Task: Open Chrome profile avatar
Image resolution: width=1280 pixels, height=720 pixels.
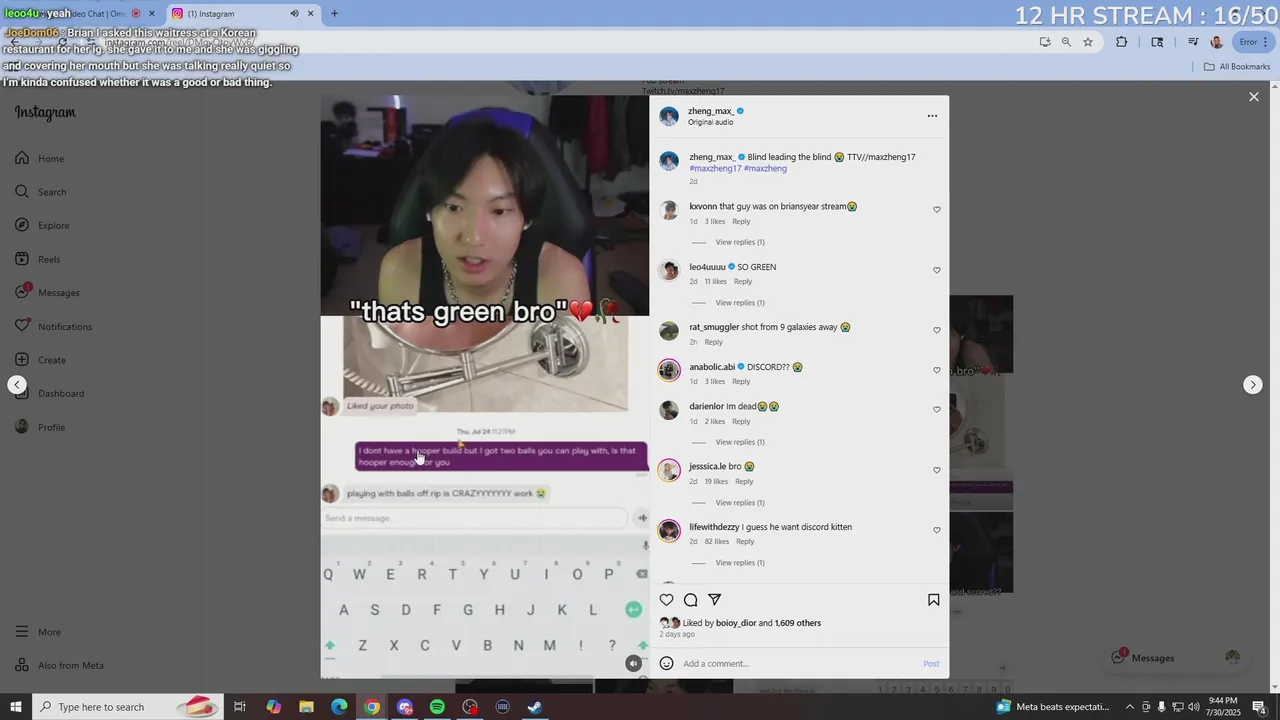Action: pyautogui.click(x=1217, y=42)
